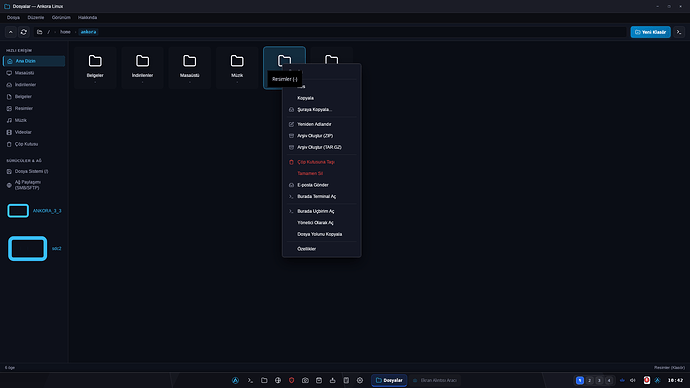
Task: Open İndirilenler from the sidebar
Action: click(34, 85)
